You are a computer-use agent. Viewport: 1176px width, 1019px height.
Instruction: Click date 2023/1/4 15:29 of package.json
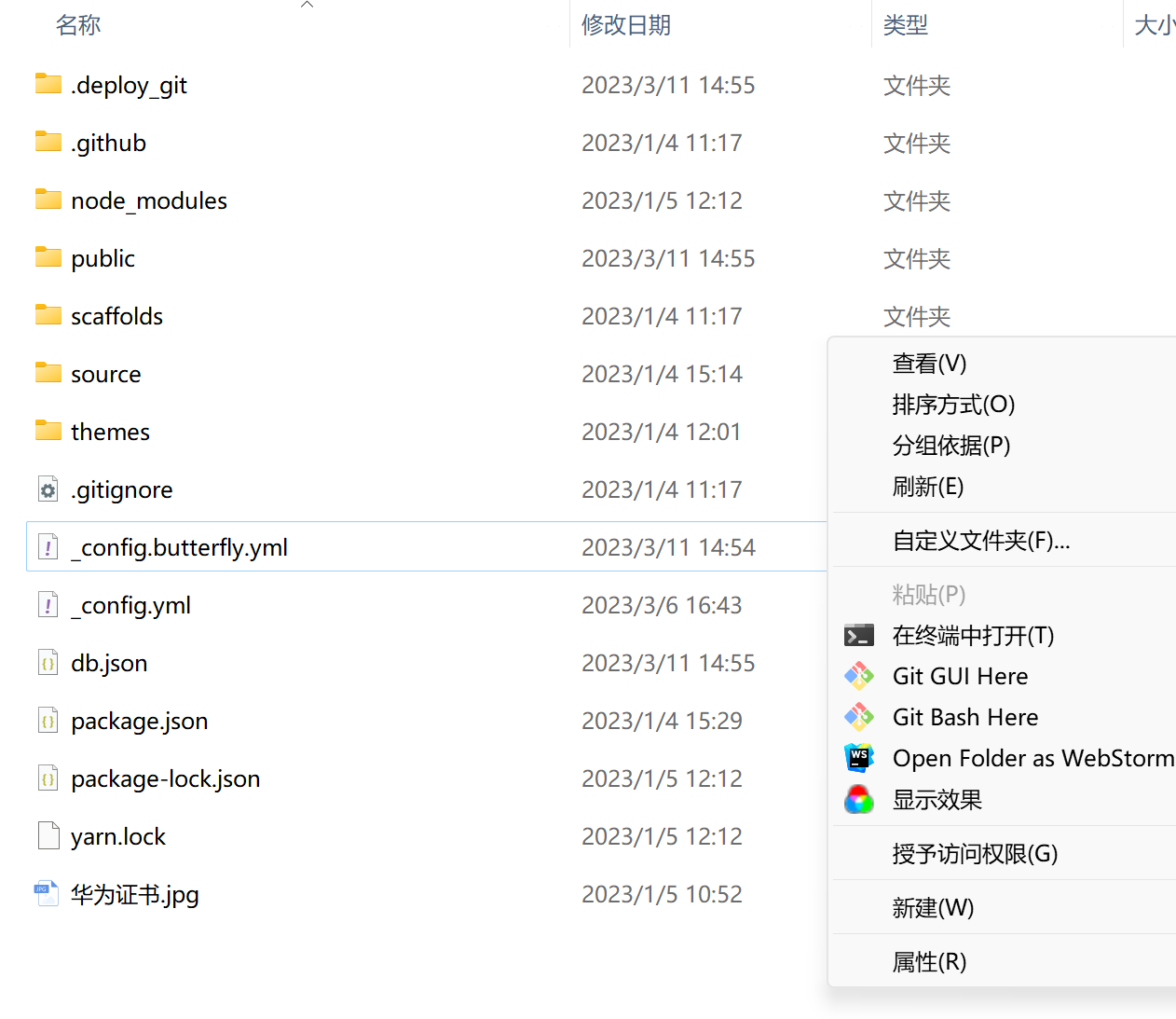(x=662, y=722)
